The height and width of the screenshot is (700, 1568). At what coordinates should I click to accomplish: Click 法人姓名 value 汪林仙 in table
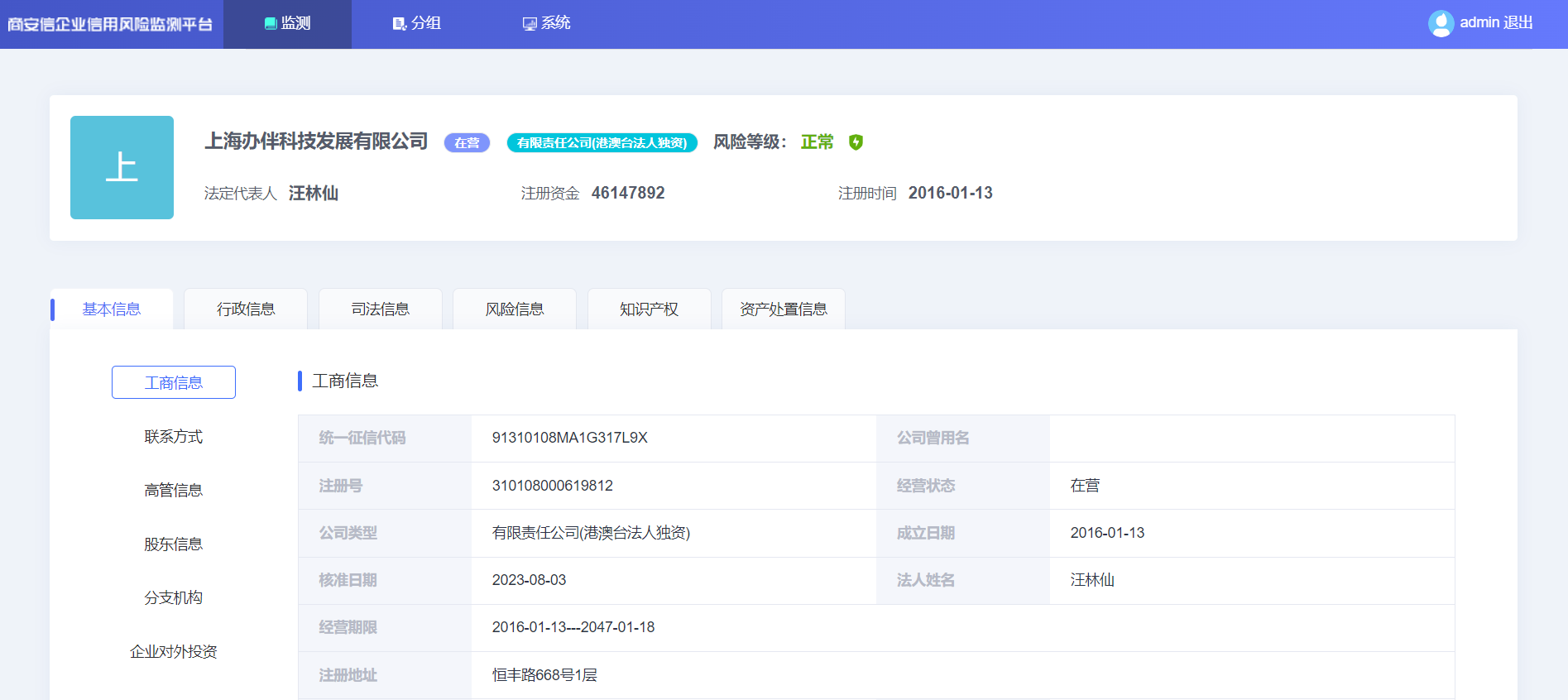click(1092, 580)
